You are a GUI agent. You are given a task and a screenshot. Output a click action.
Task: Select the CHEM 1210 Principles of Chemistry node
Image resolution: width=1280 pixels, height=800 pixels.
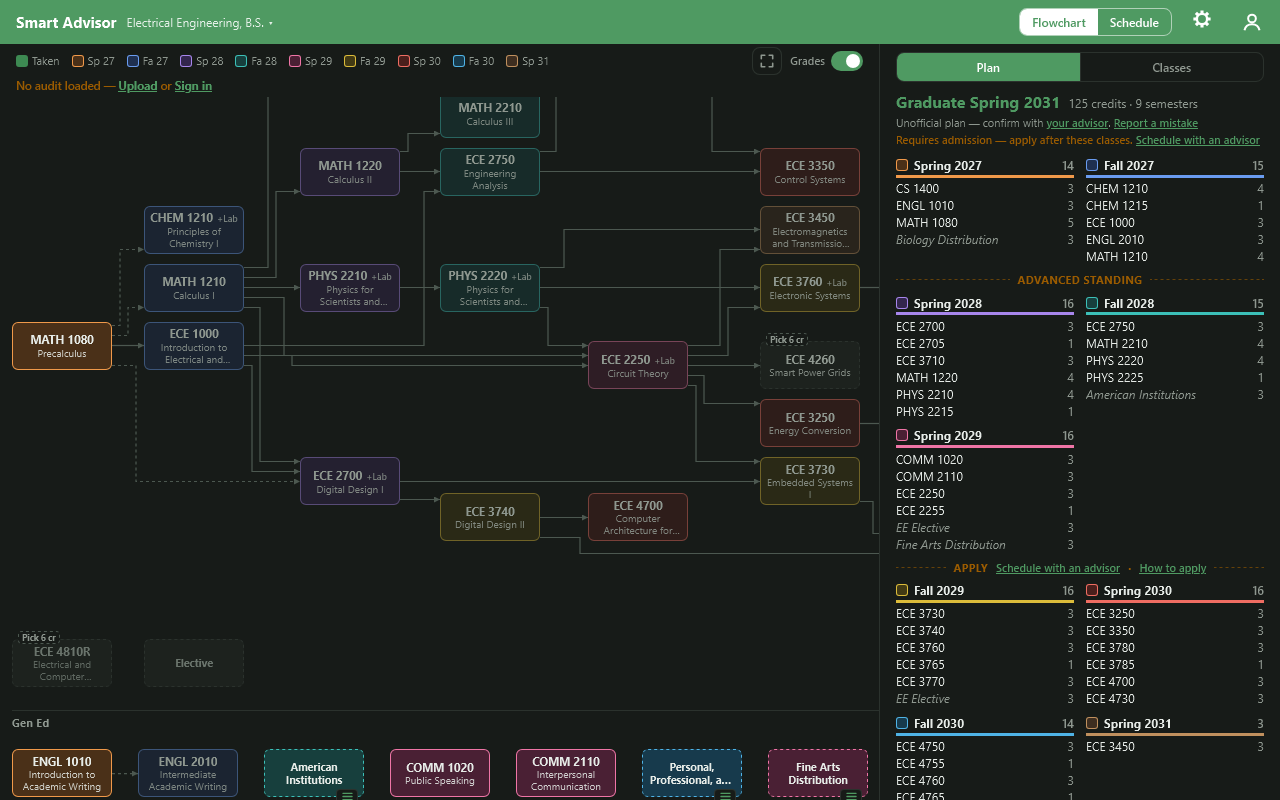[194, 230]
